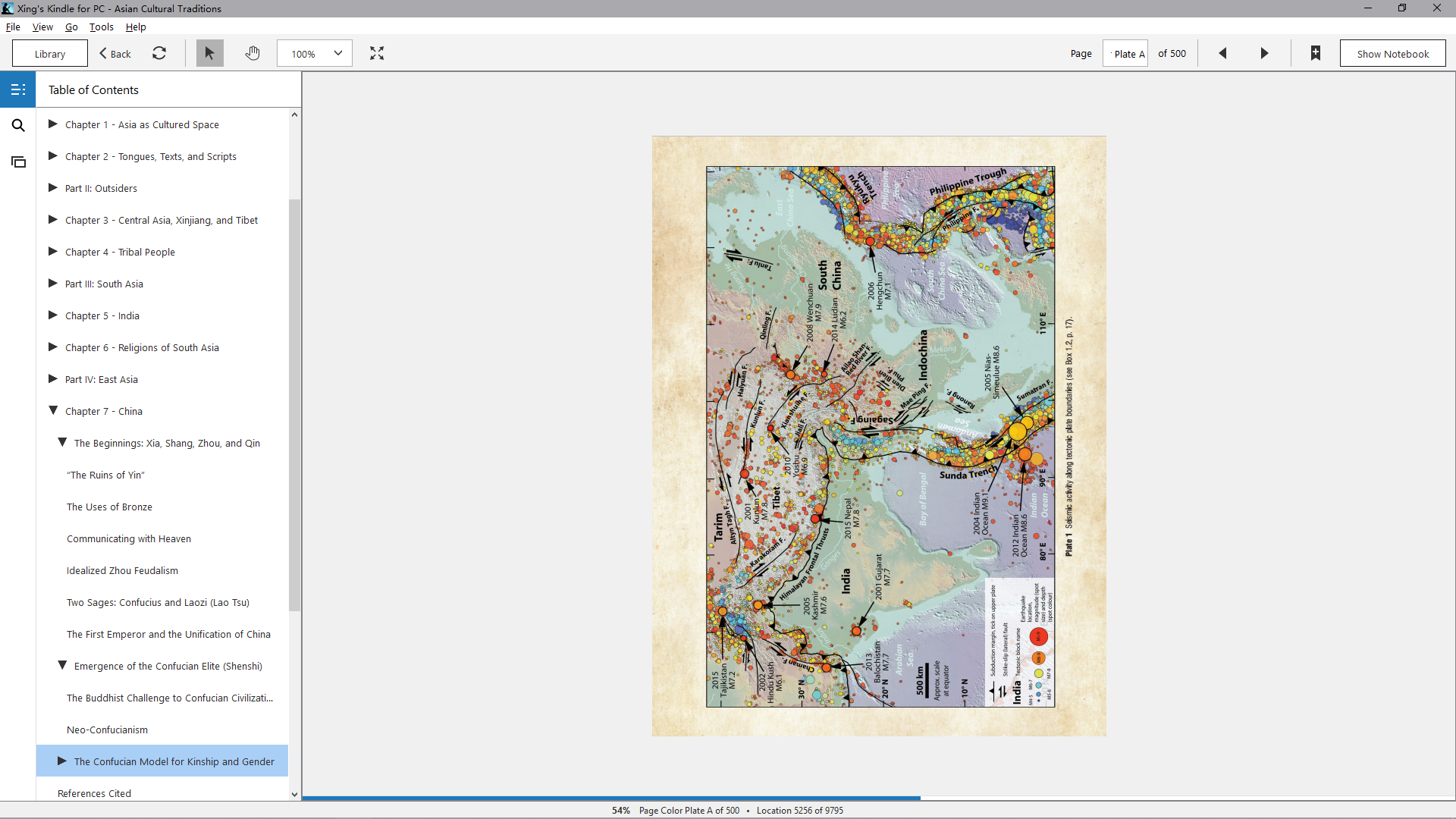Expand Part III: South Asia arrow

(x=53, y=284)
